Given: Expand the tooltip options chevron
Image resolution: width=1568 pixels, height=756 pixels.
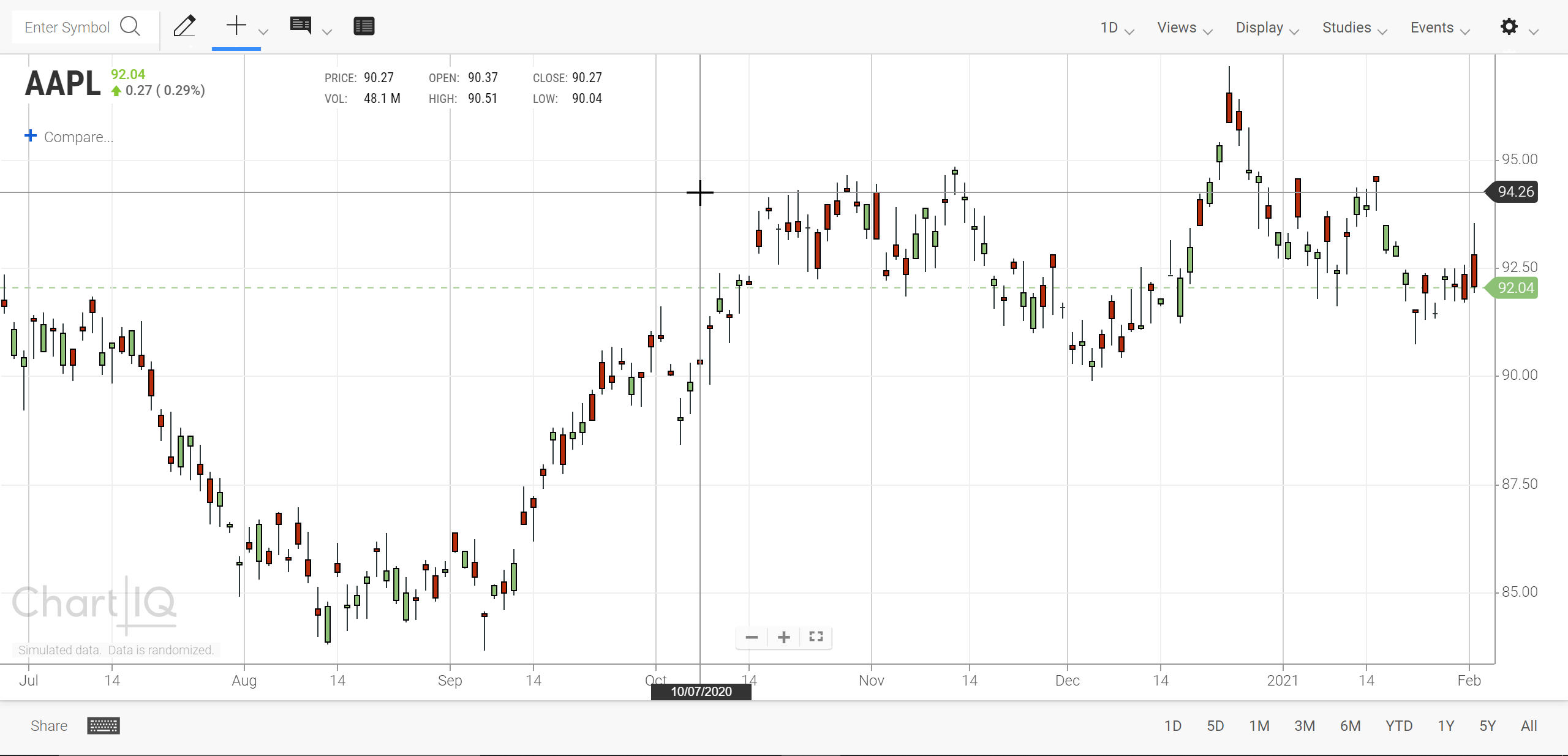Looking at the screenshot, I should [327, 31].
